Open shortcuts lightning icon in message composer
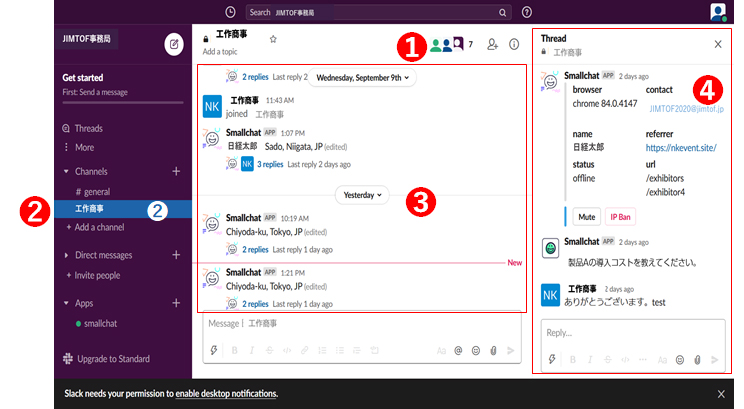This screenshot has width=744, height=409. 214,350
